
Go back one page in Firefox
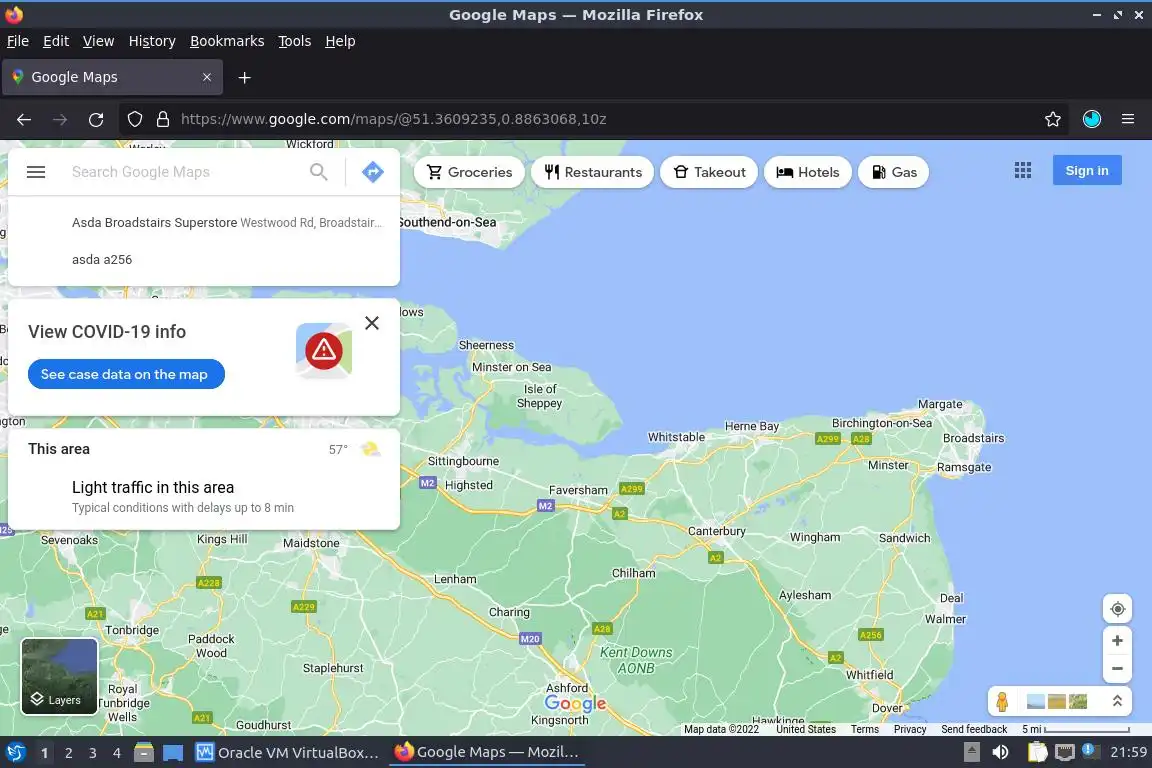[x=24, y=119]
